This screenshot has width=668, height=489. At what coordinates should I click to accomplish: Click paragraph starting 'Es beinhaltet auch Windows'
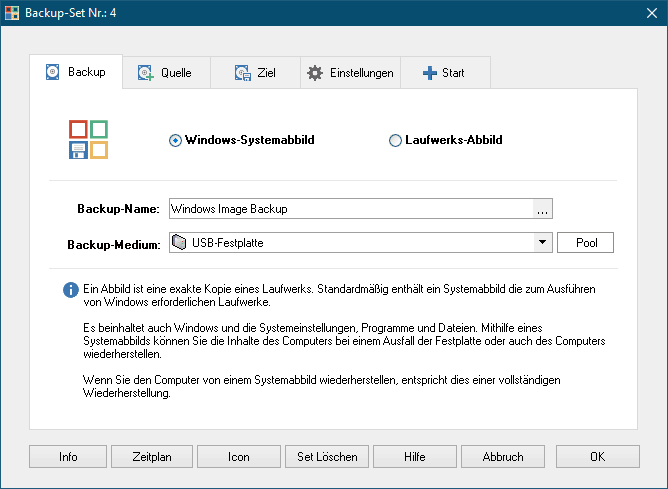(x=344, y=341)
